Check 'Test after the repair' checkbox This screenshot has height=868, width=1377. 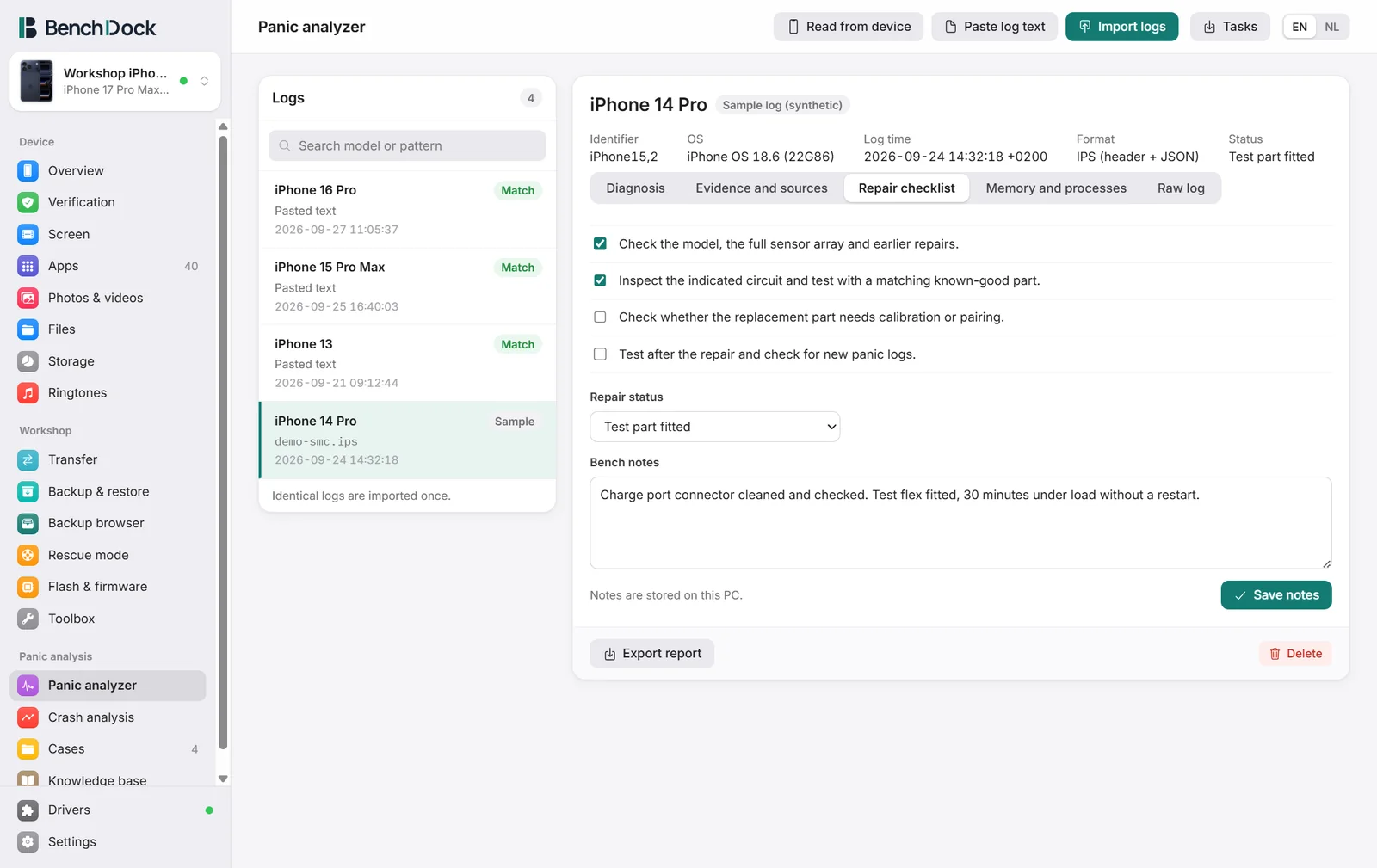(600, 354)
